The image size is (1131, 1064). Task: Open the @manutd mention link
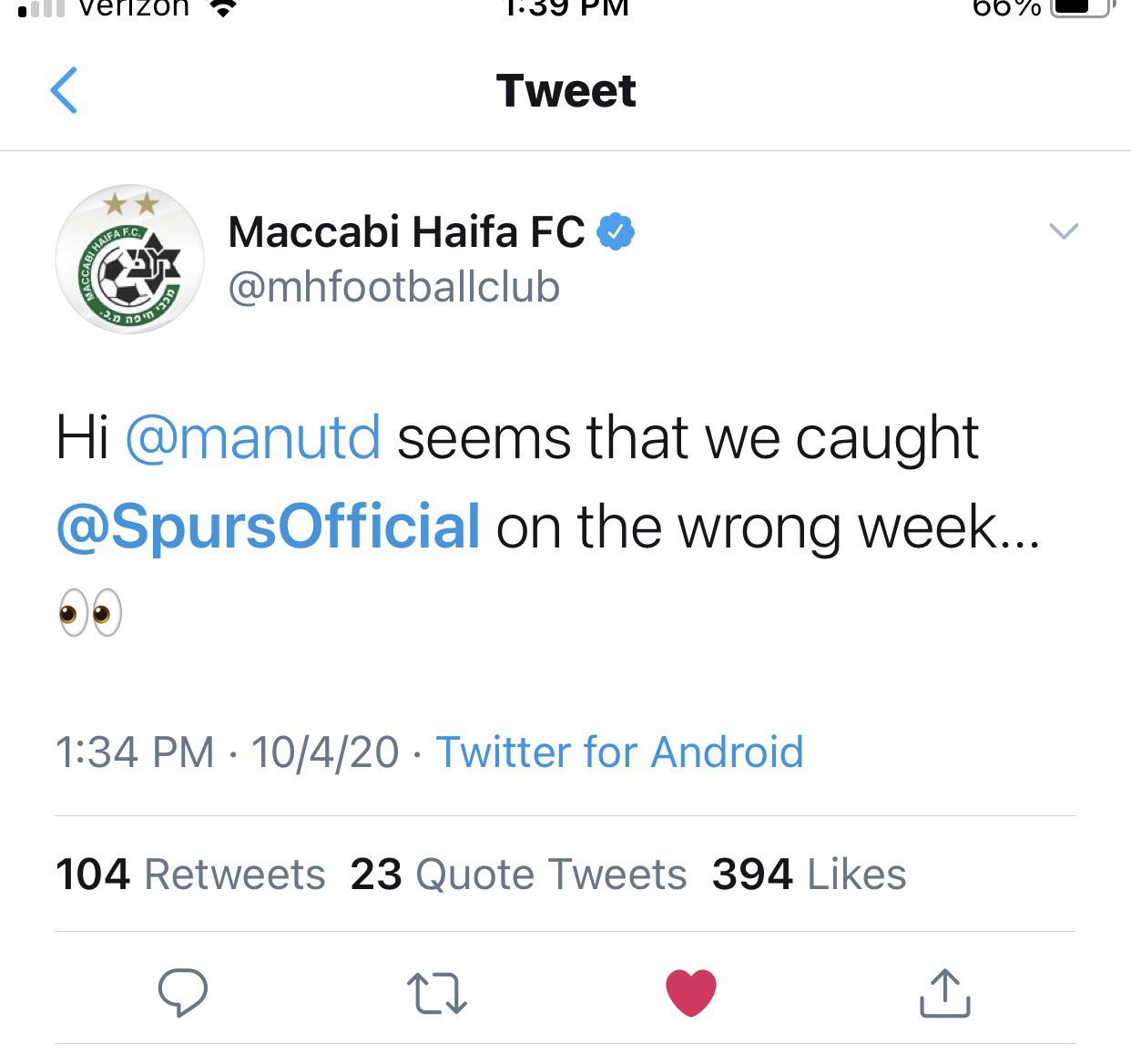252,438
